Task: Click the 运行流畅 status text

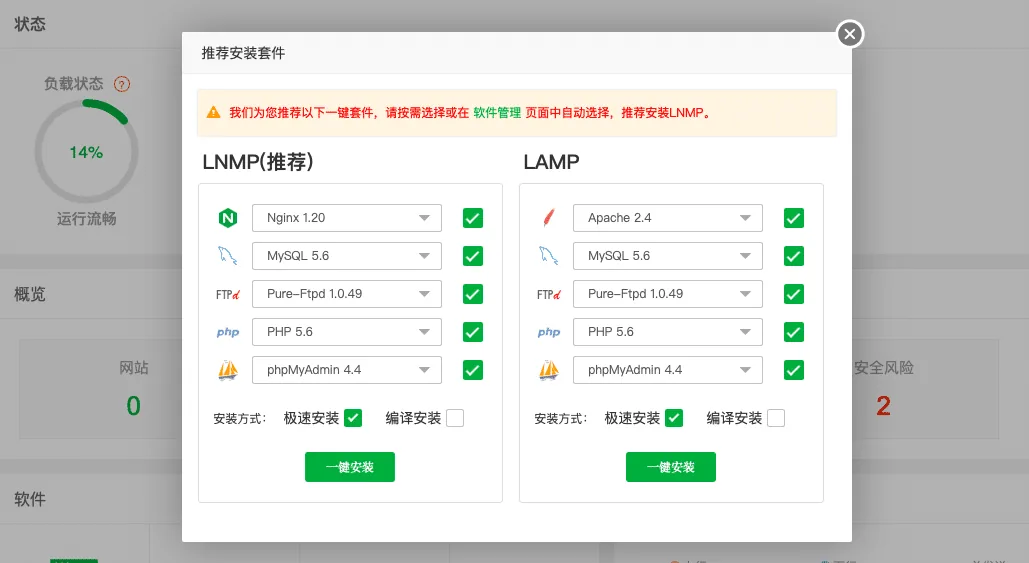Action: click(87, 219)
